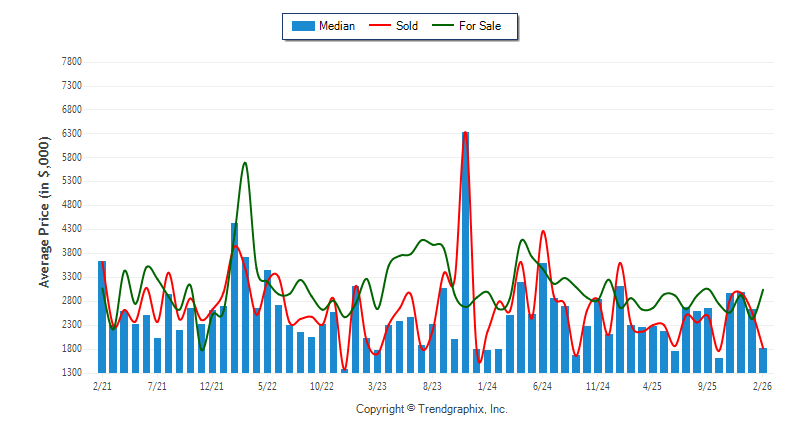Click the 12/21 x-axis label
The width and height of the screenshot is (800, 434).
(x=212, y=385)
